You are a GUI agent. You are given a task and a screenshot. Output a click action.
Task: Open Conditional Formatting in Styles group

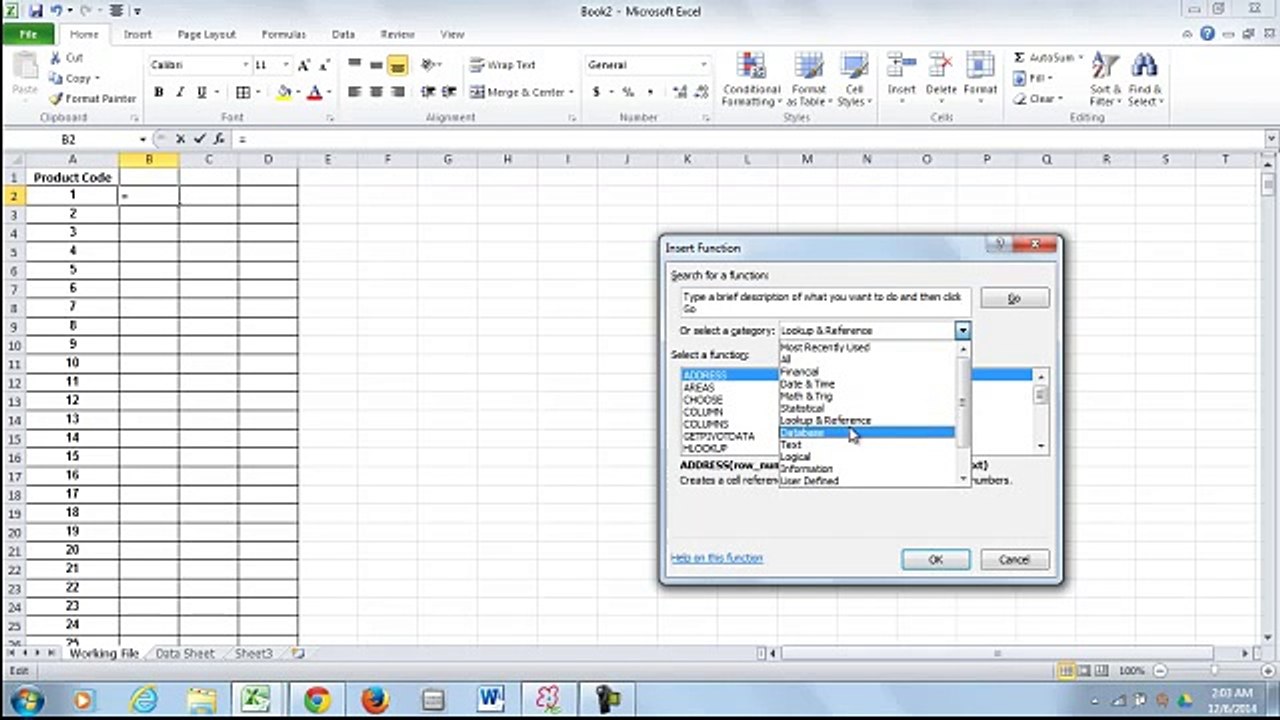tap(751, 80)
